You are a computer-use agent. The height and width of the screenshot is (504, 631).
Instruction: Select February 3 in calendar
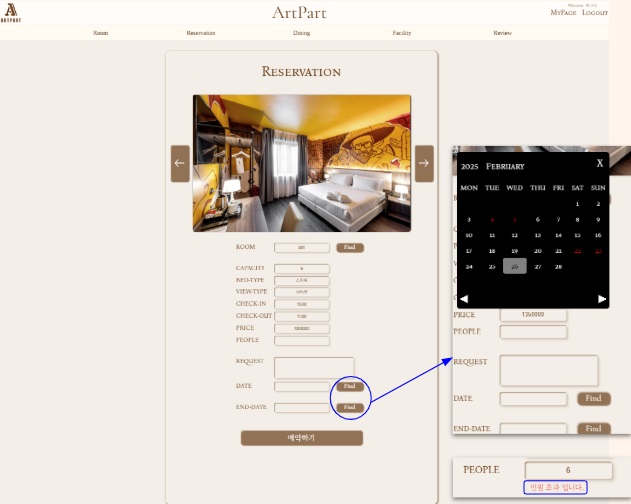[x=469, y=219]
